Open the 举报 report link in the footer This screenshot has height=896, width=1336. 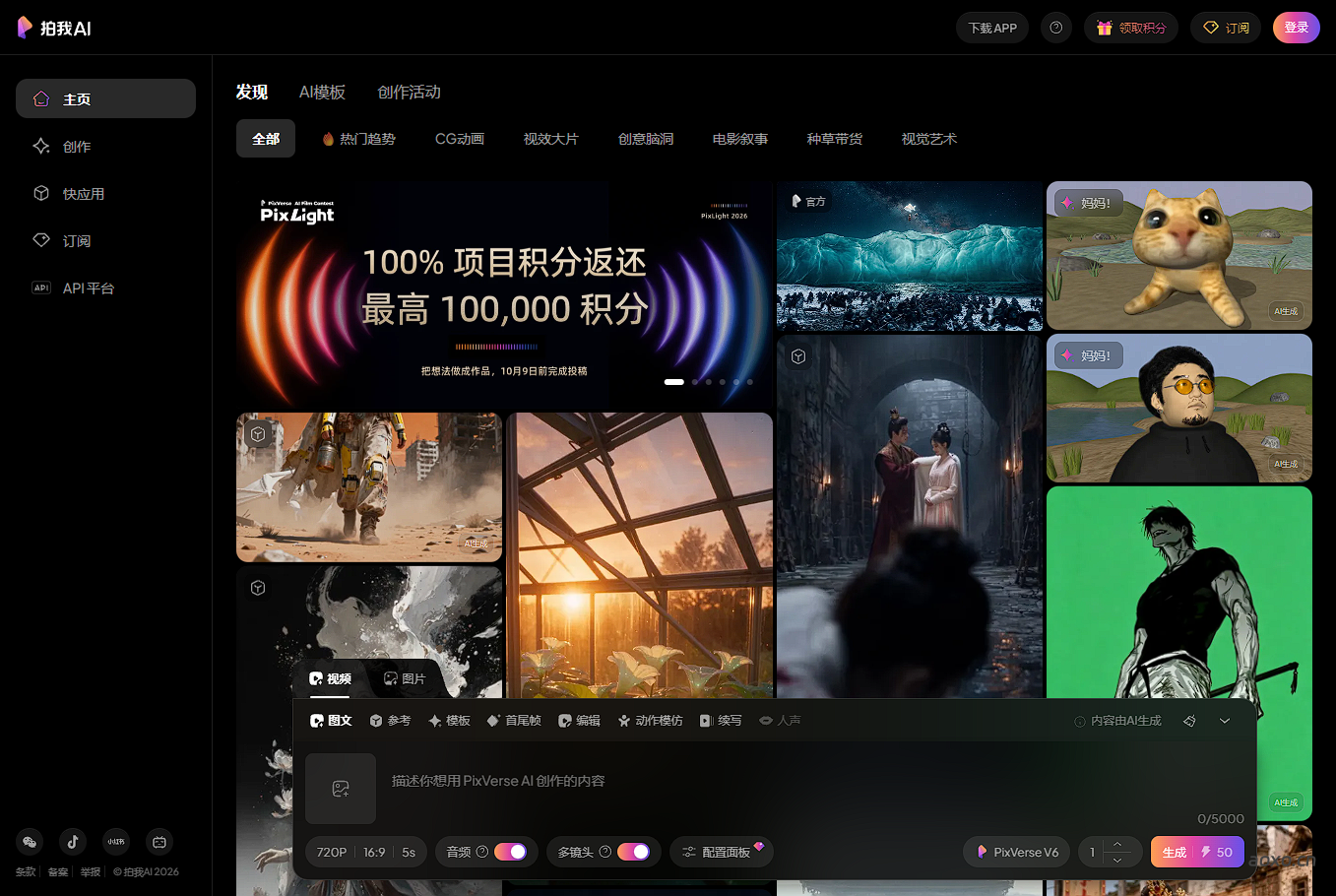[91, 871]
